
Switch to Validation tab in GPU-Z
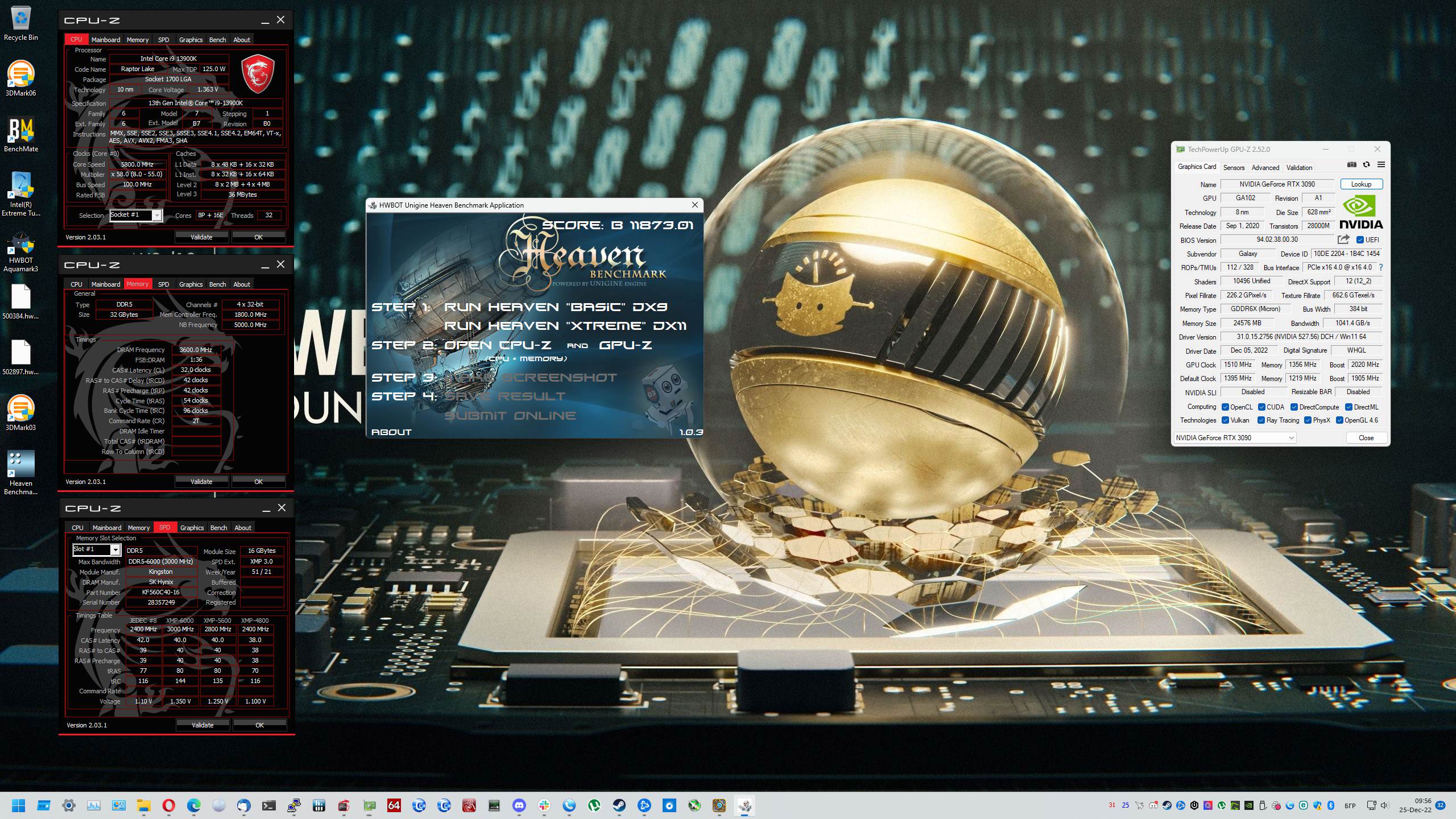coord(1299,167)
